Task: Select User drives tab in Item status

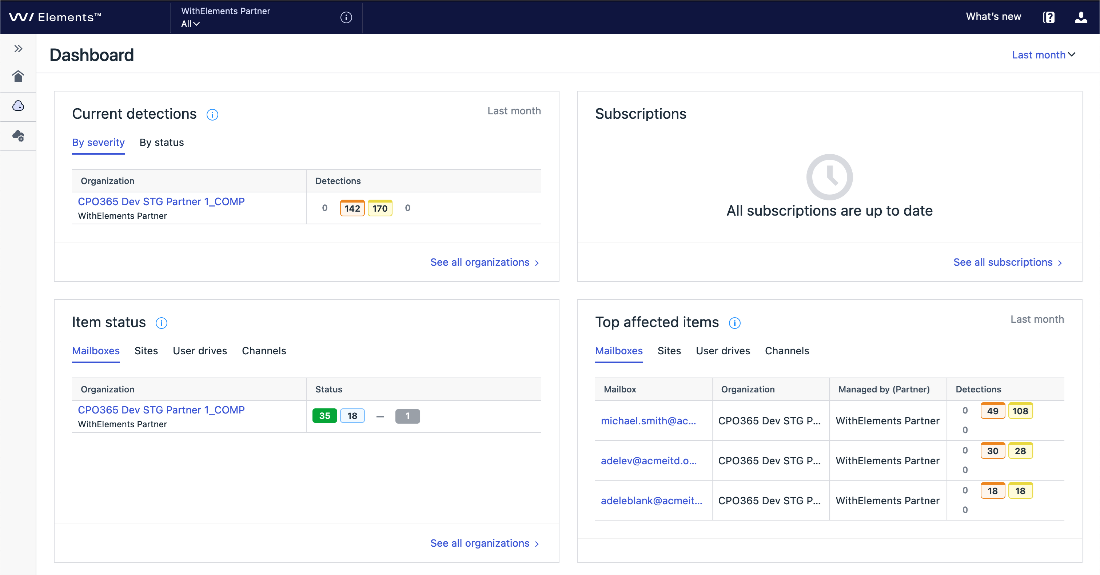Action: (x=200, y=351)
